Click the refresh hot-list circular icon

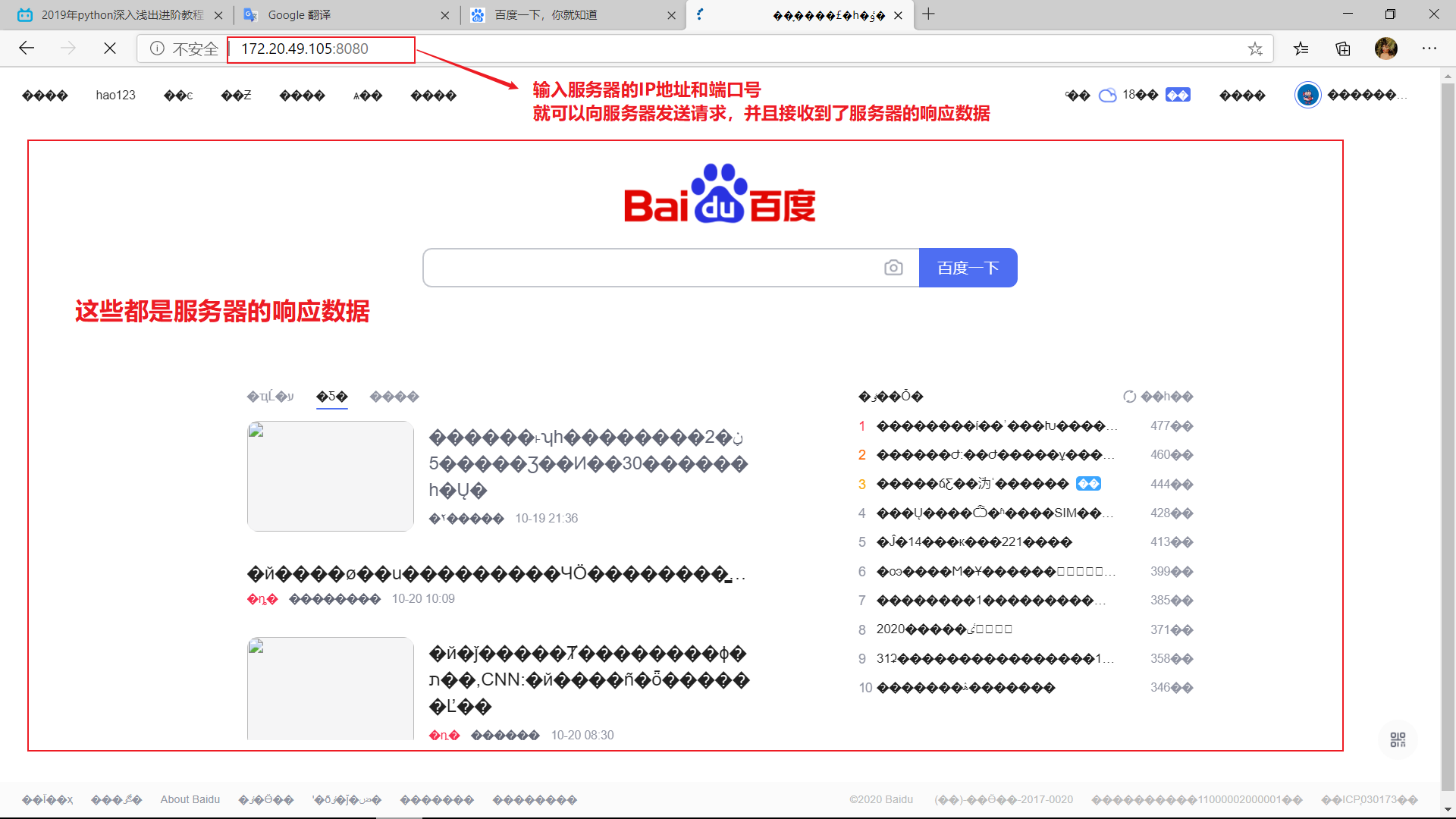(1129, 397)
